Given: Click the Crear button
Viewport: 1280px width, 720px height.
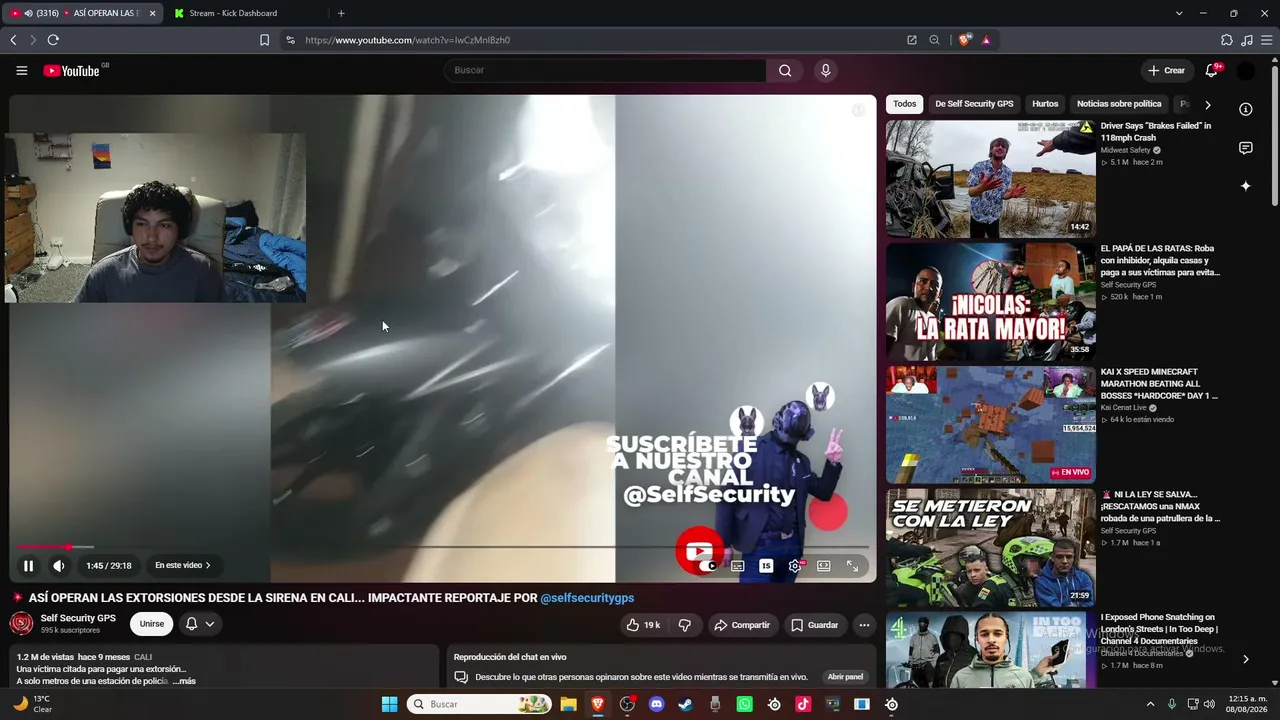Looking at the screenshot, I should click(x=1167, y=70).
